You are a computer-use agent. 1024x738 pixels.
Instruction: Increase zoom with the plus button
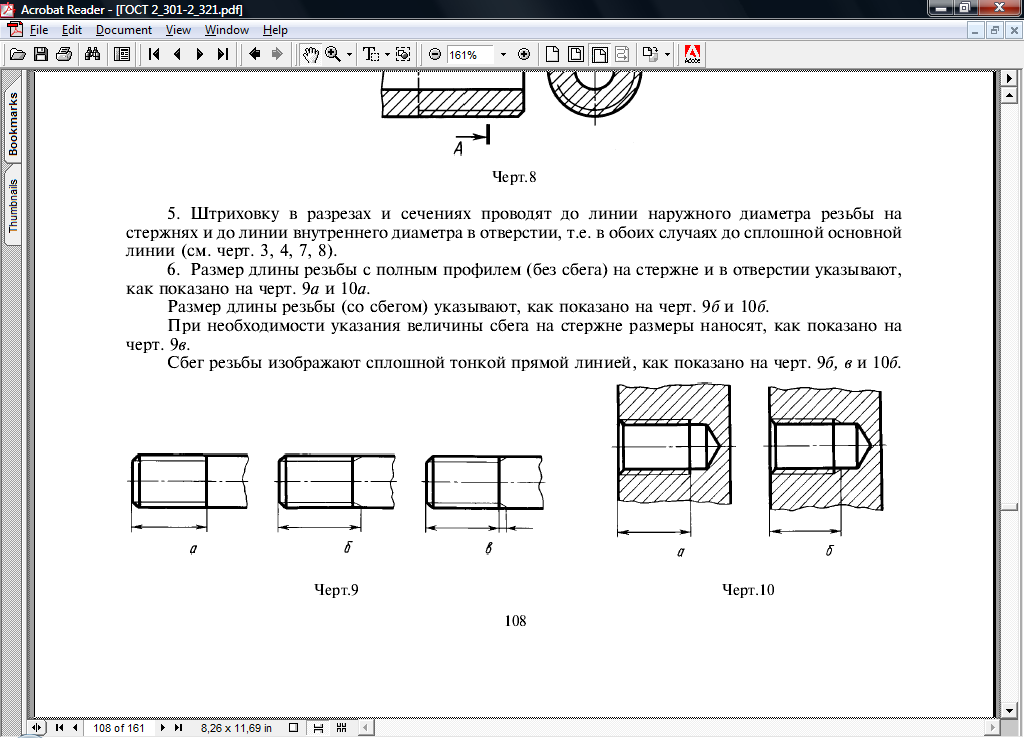523,54
